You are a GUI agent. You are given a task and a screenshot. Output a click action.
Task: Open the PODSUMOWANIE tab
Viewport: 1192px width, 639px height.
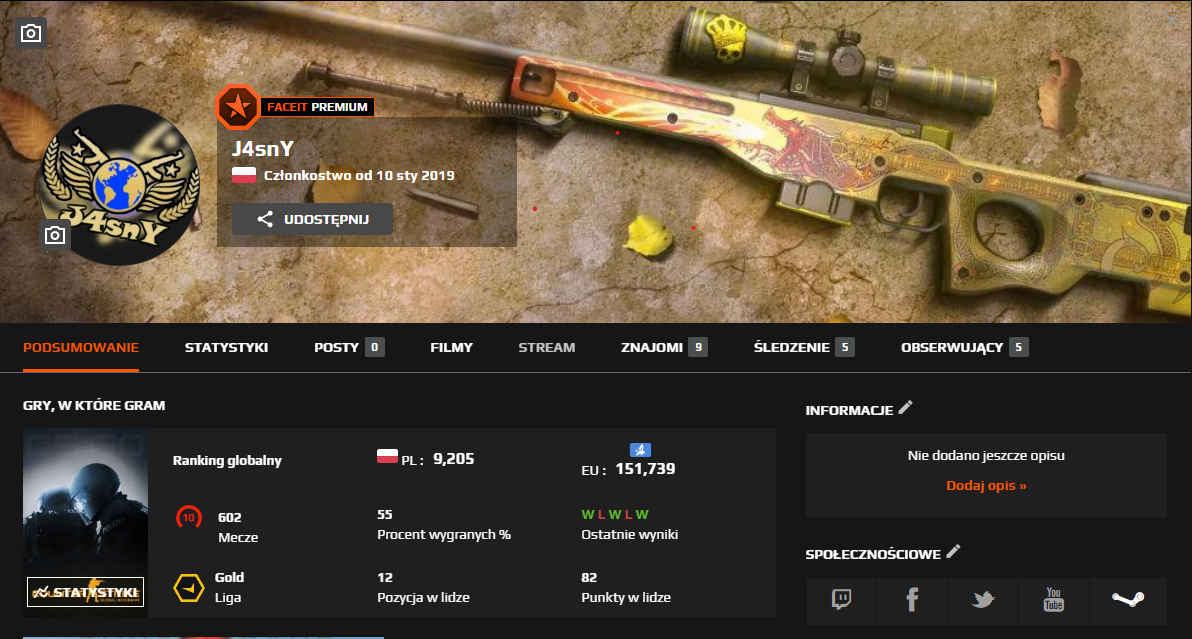[x=81, y=347]
